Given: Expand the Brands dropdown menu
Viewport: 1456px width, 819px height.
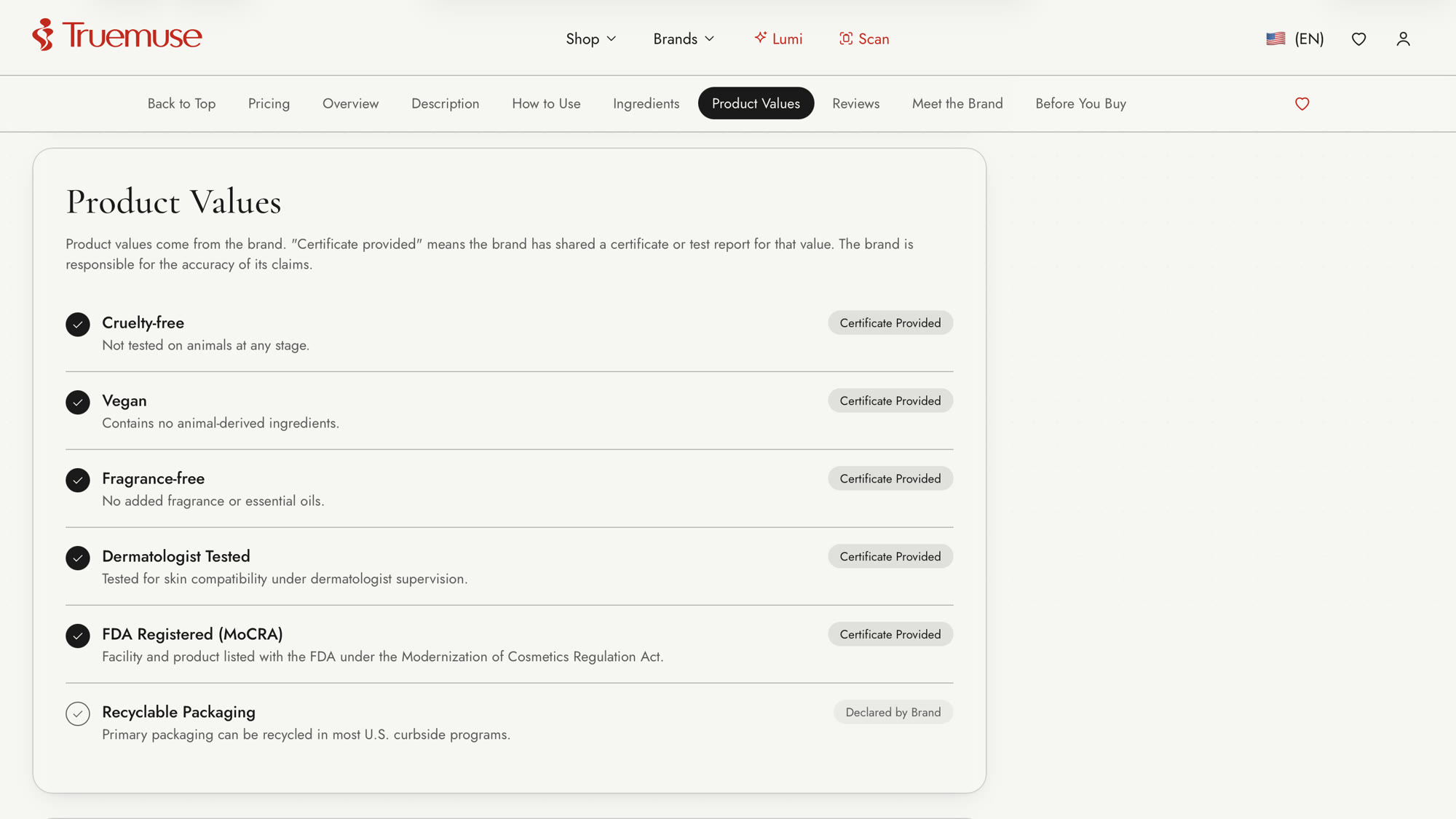Looking at the screenshot, I should click(x=684, y=39).
